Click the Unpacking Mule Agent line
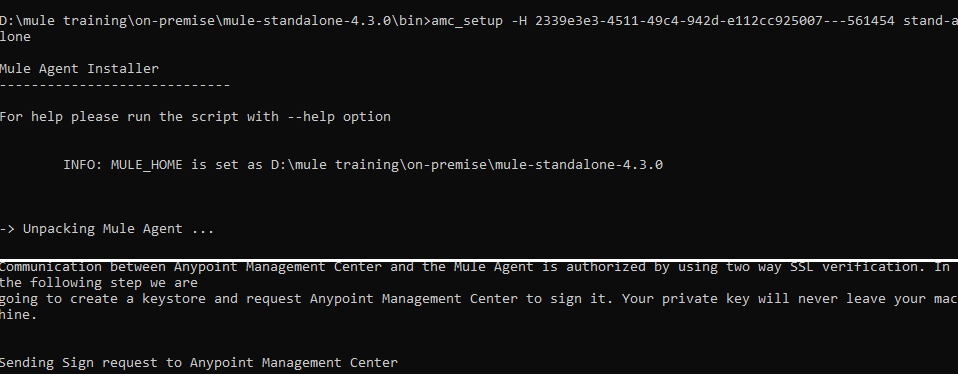Viewport: 958px width, 377px height. tap(107, 229)
